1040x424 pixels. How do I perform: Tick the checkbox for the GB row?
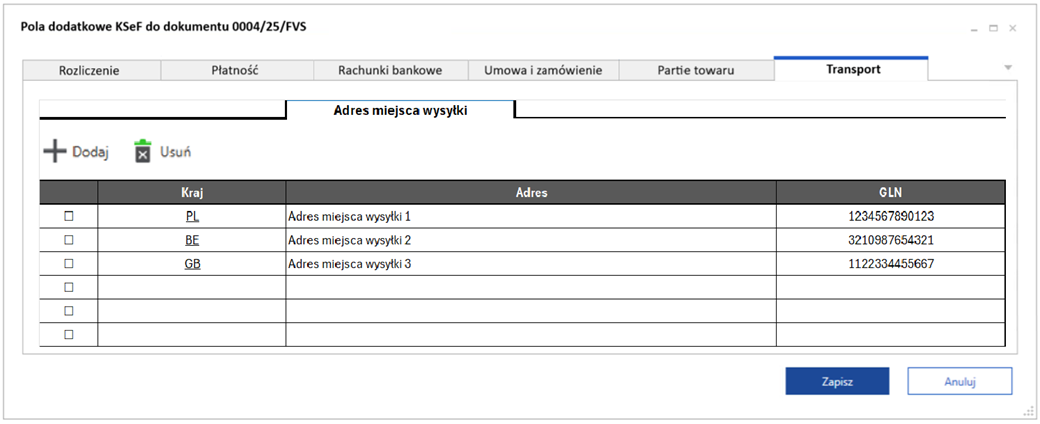tap(69, 264)
